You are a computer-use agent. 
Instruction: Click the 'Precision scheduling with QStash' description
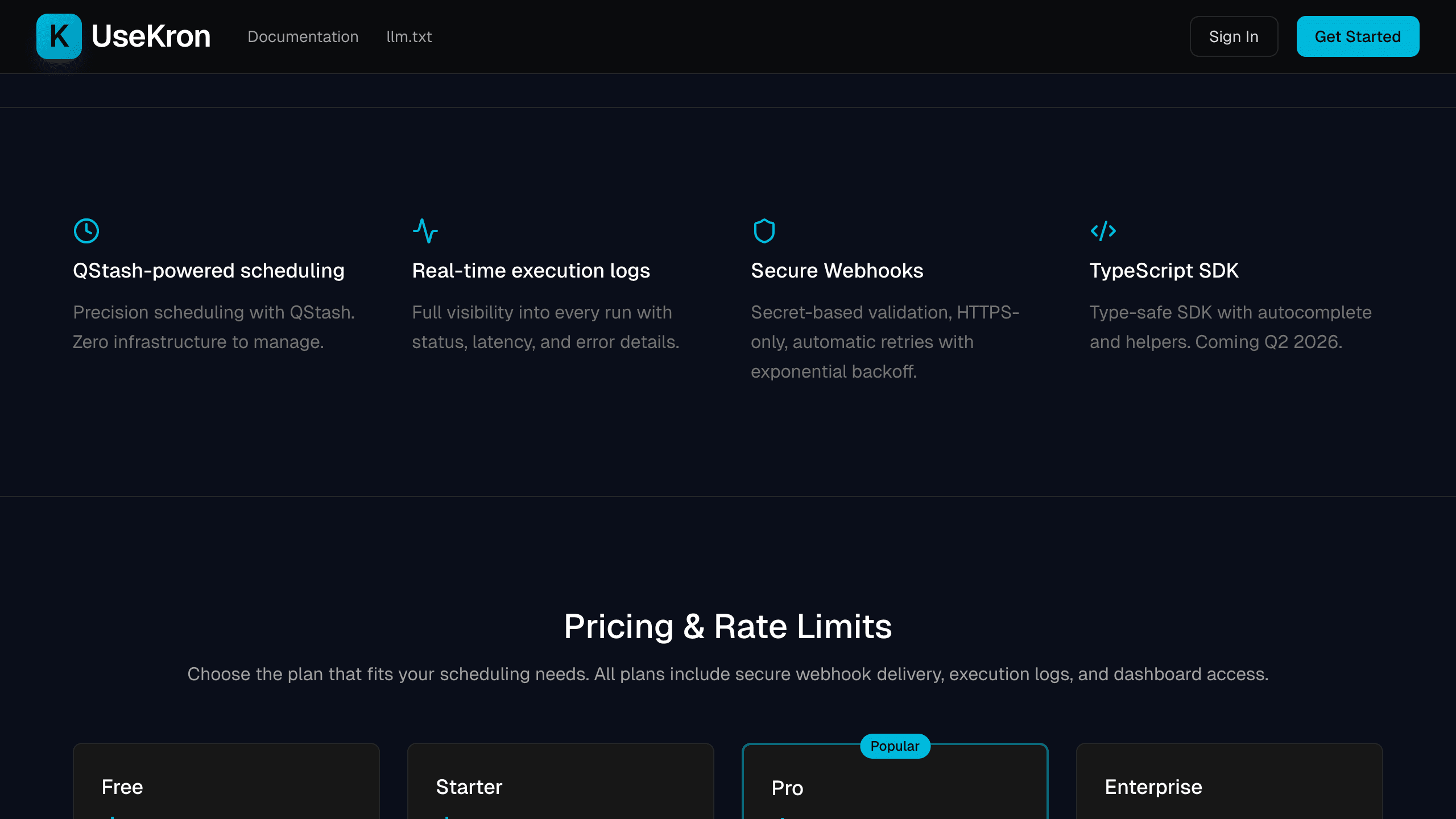point(214,327)
